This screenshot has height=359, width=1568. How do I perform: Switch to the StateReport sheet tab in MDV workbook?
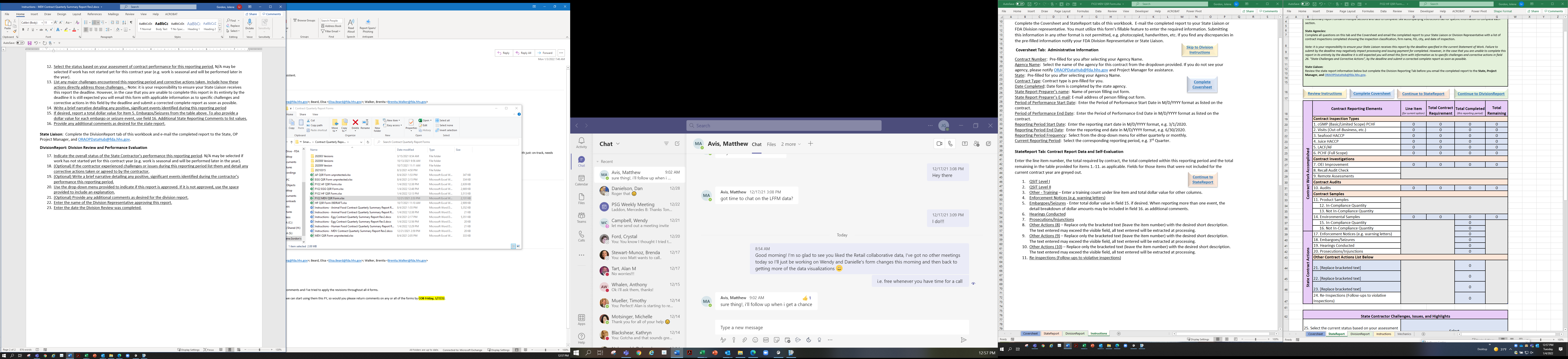1051,333
